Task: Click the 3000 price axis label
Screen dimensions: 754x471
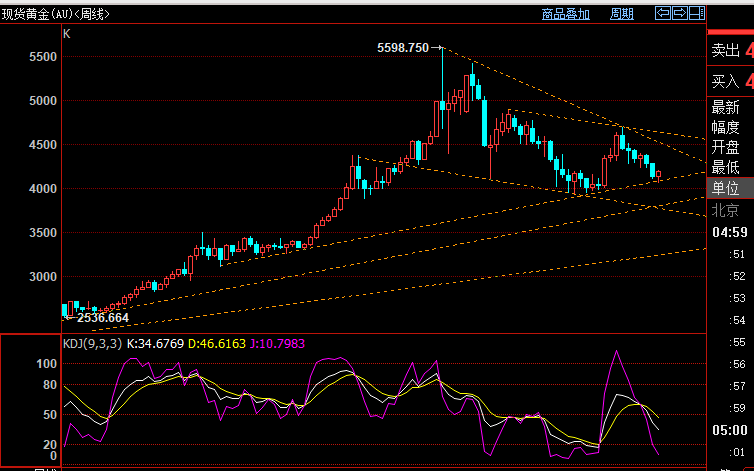Action: click(43, 277)
